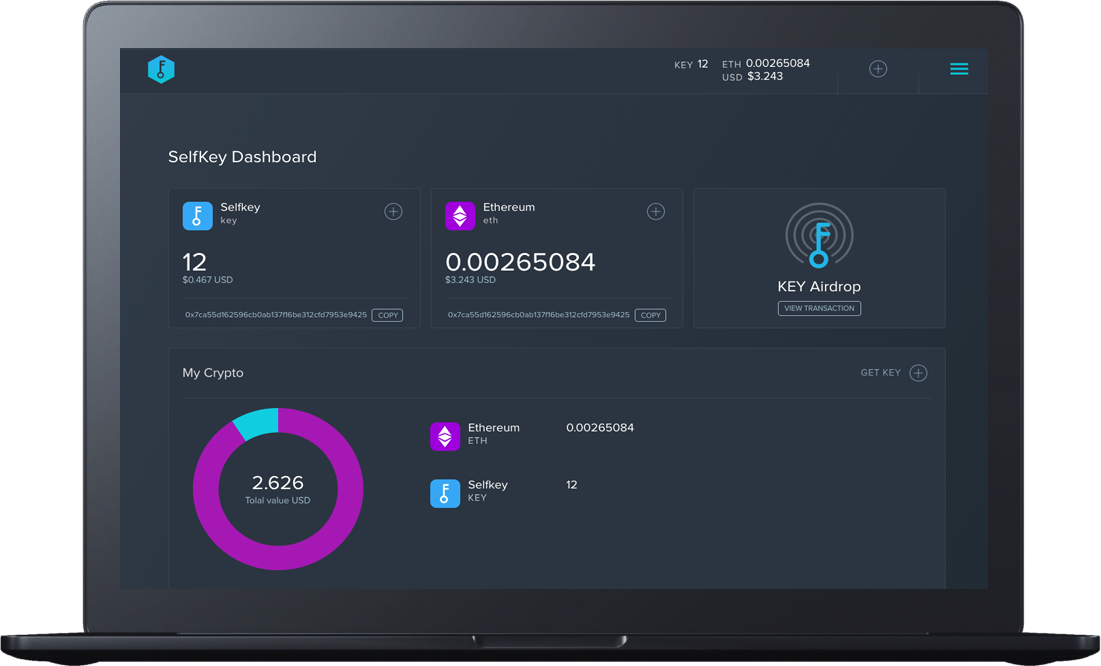This screenshot has height=666, width=1101.
Task: Click the 0.00265084 Ethereum card balance
Action: 520,262
